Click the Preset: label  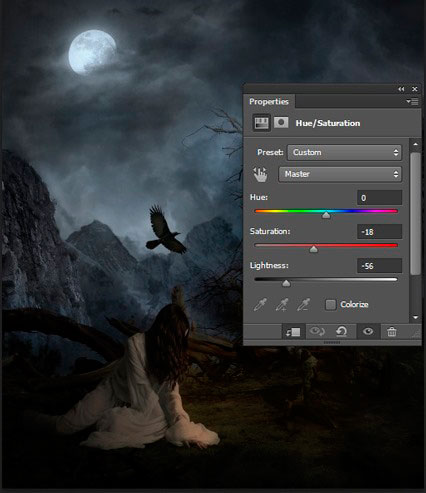point(270,152)
